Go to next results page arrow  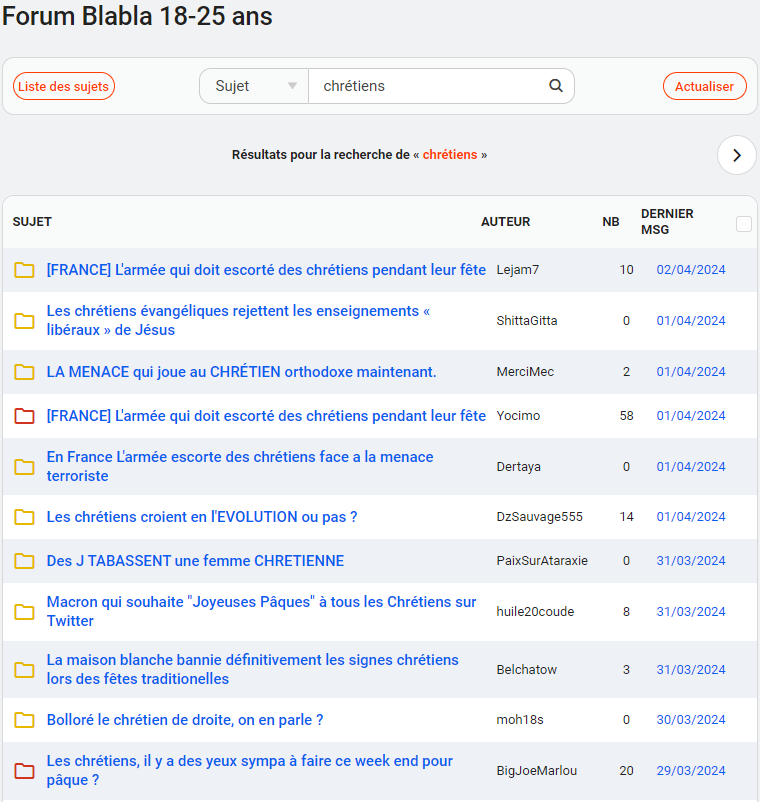pyautogui.click(x=737, y=155)
